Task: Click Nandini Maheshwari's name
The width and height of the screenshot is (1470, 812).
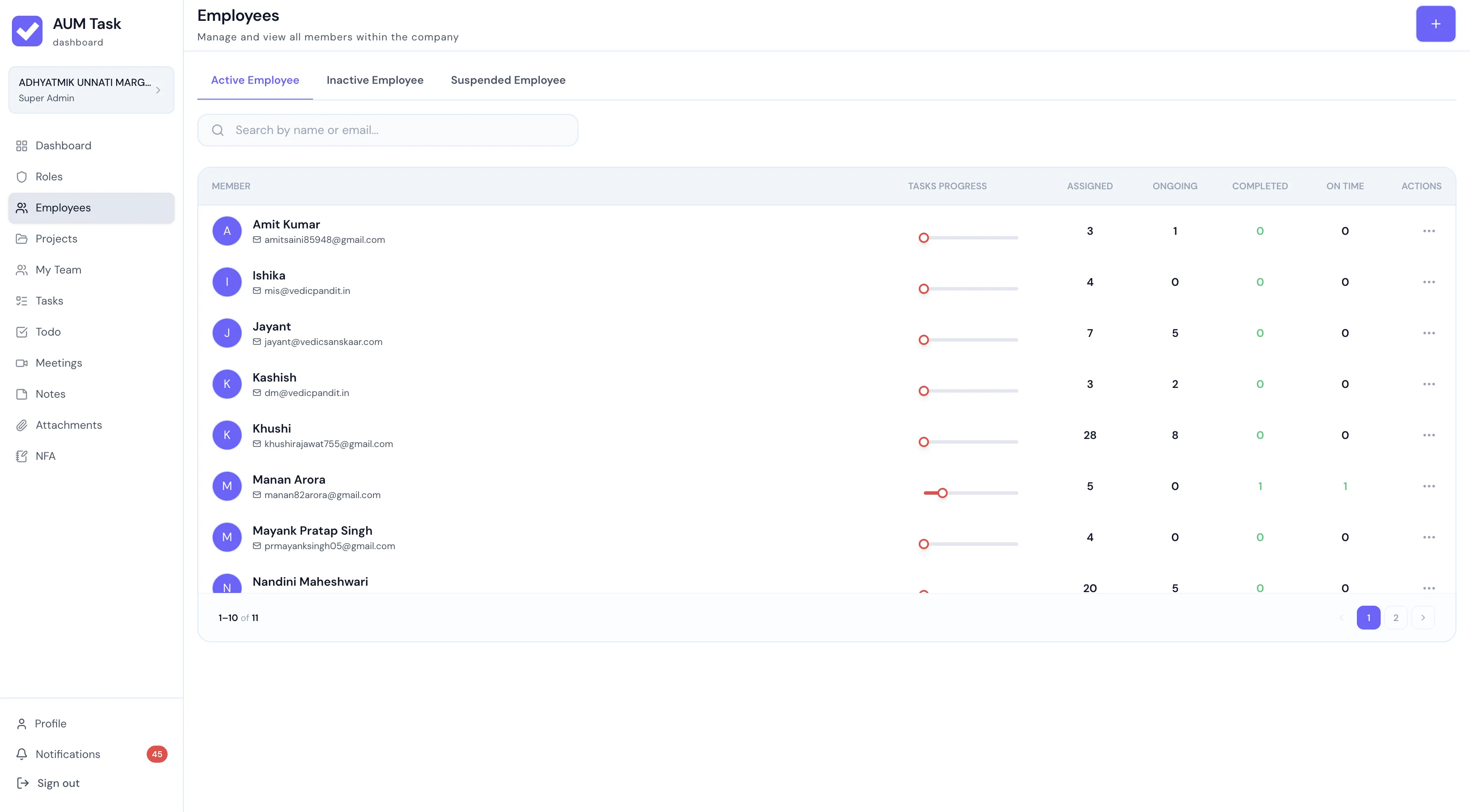Action: point(311,581)
